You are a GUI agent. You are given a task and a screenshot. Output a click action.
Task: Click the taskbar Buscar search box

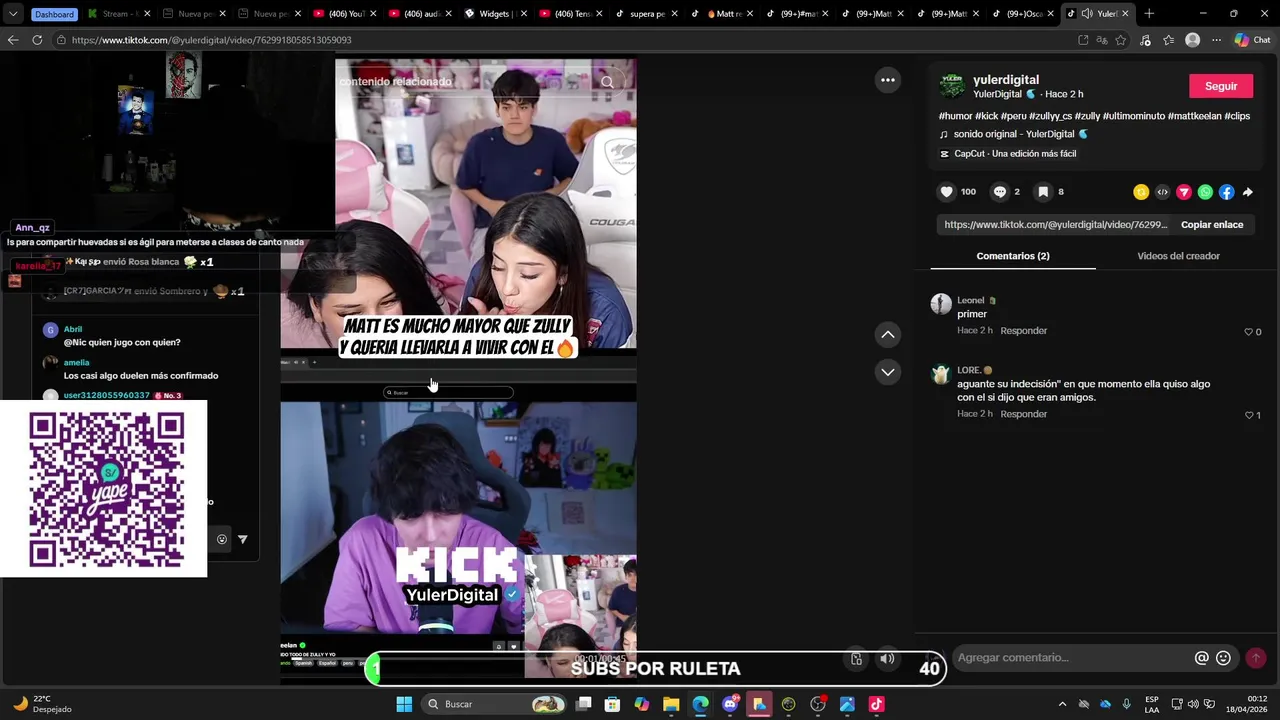[x=495, y=704]
